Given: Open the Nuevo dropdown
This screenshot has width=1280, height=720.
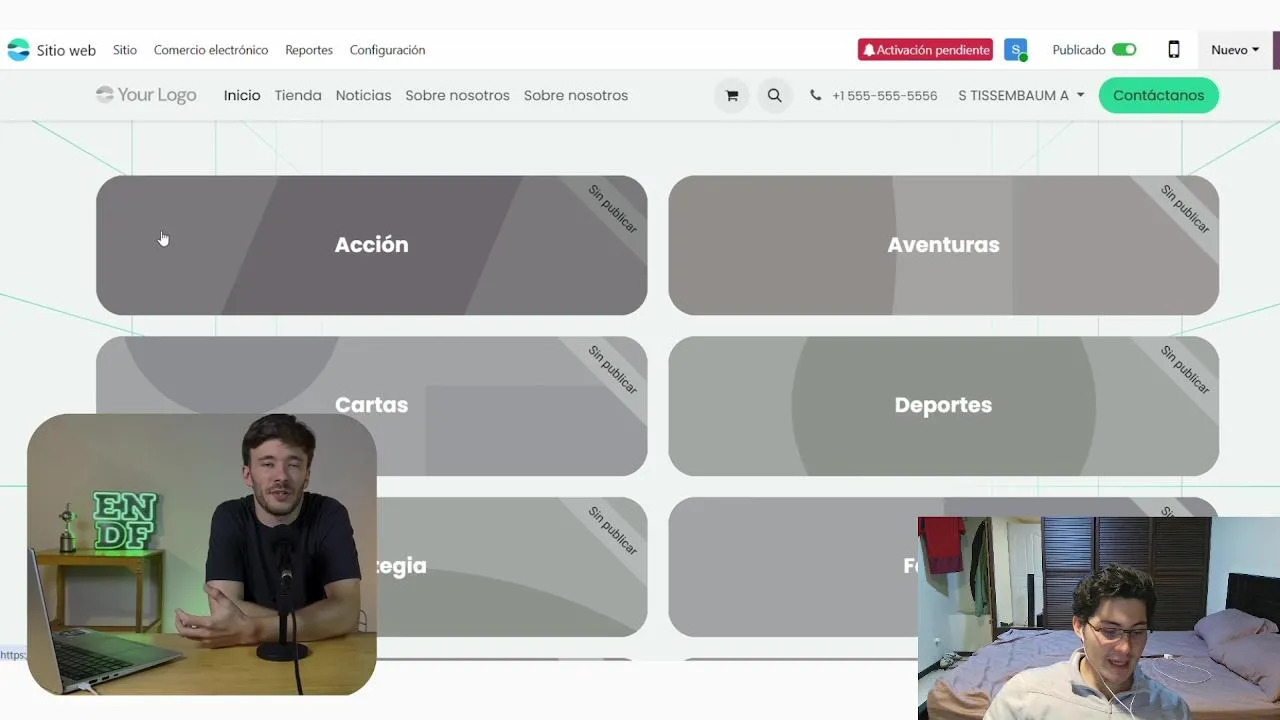Looking at the screenshot, I should (x=1235, y=50).
